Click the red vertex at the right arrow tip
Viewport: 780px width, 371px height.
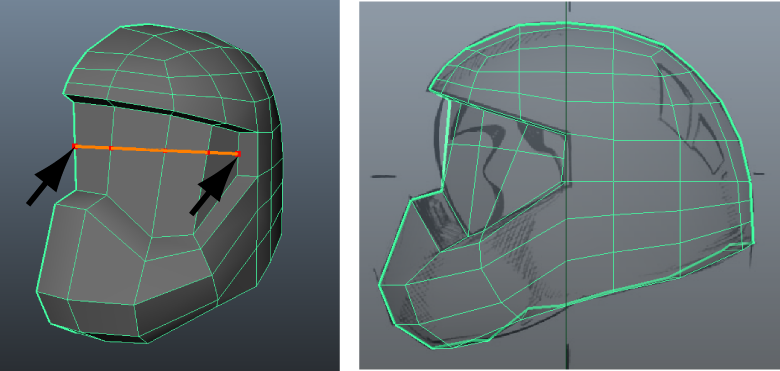point(238,154)
